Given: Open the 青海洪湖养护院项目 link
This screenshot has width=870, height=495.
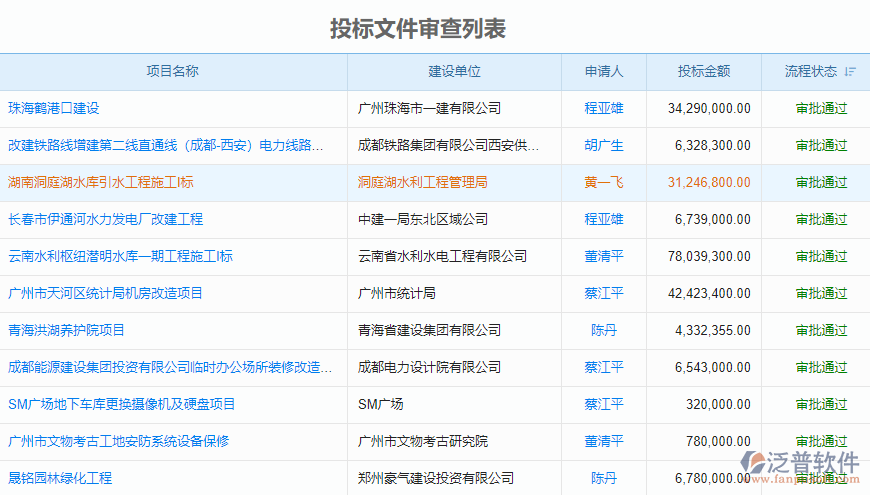Looking at the screenshot, I should click(x=66, y=330).
